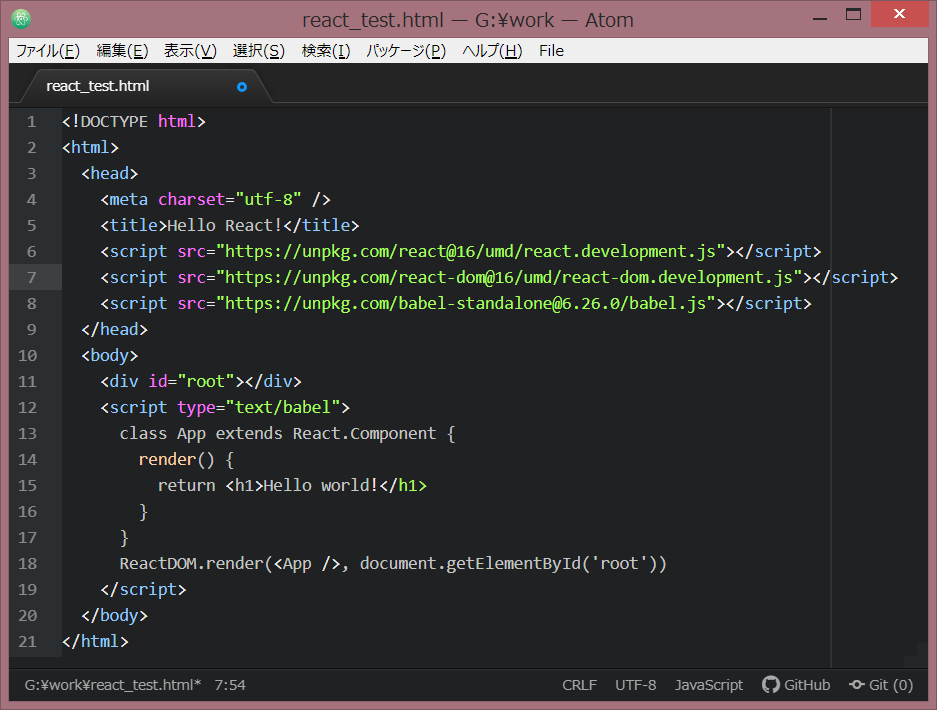Click the opening <head> tag

(x=109, y=174)
